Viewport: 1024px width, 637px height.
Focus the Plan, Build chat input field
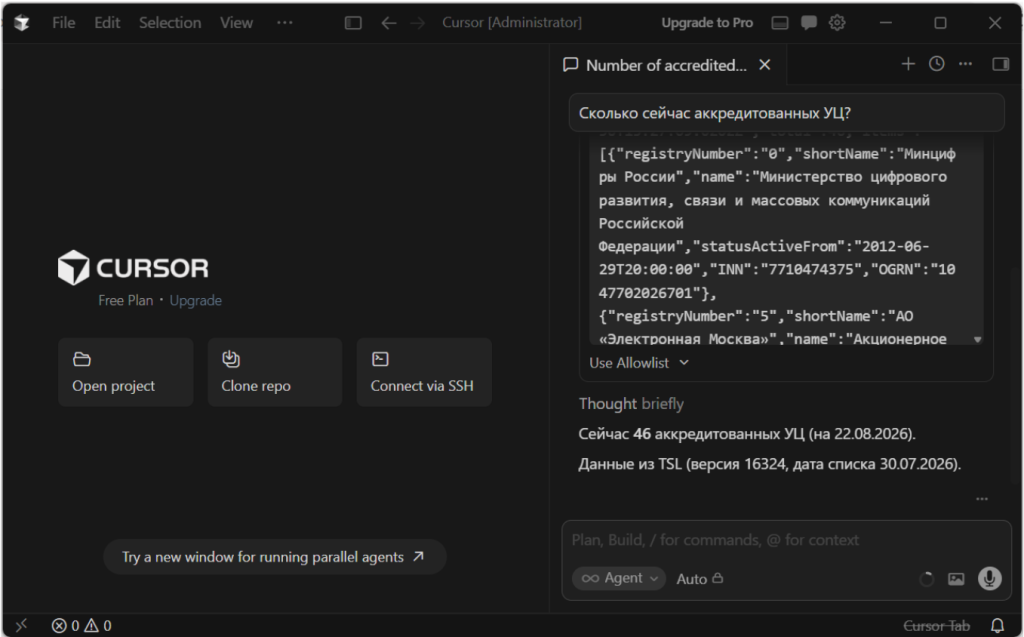click(786, 540)
